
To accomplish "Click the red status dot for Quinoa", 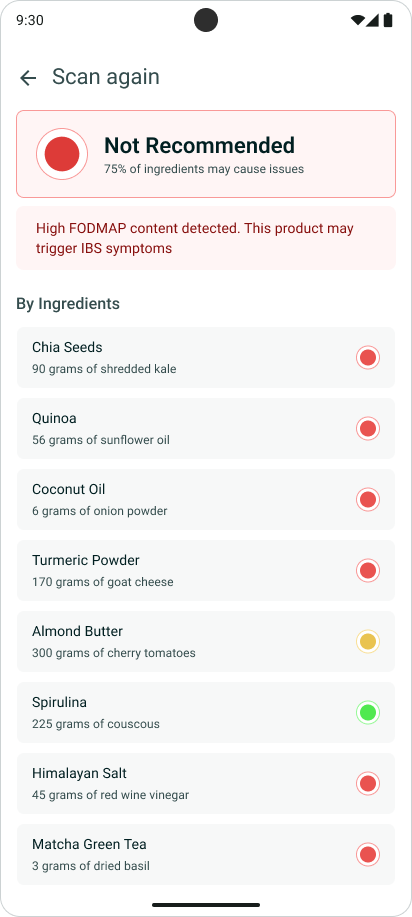I will tap(368, 429).
